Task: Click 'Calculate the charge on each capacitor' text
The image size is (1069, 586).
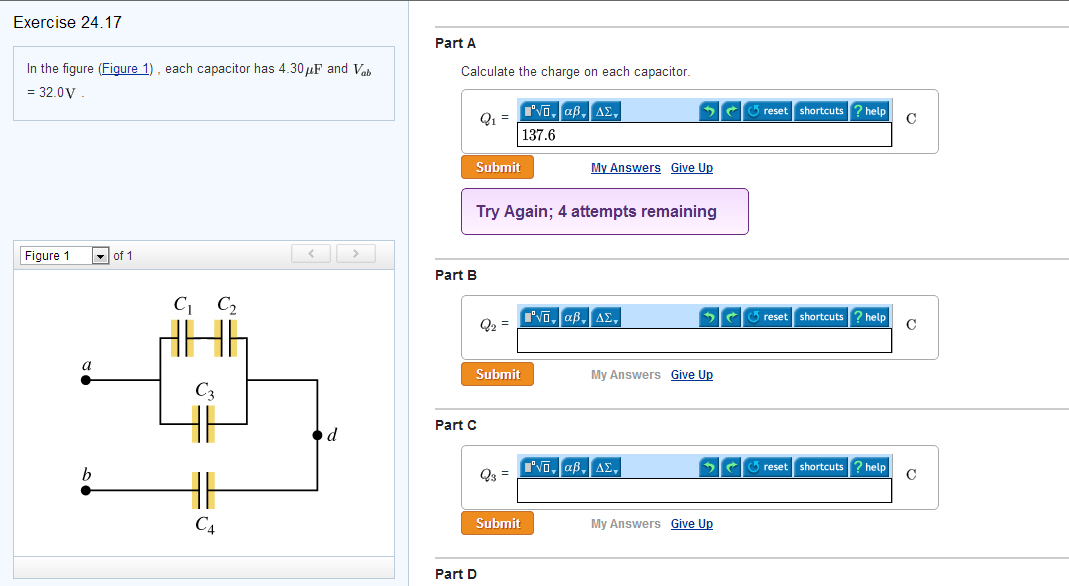Action: [x=575, y=72]
